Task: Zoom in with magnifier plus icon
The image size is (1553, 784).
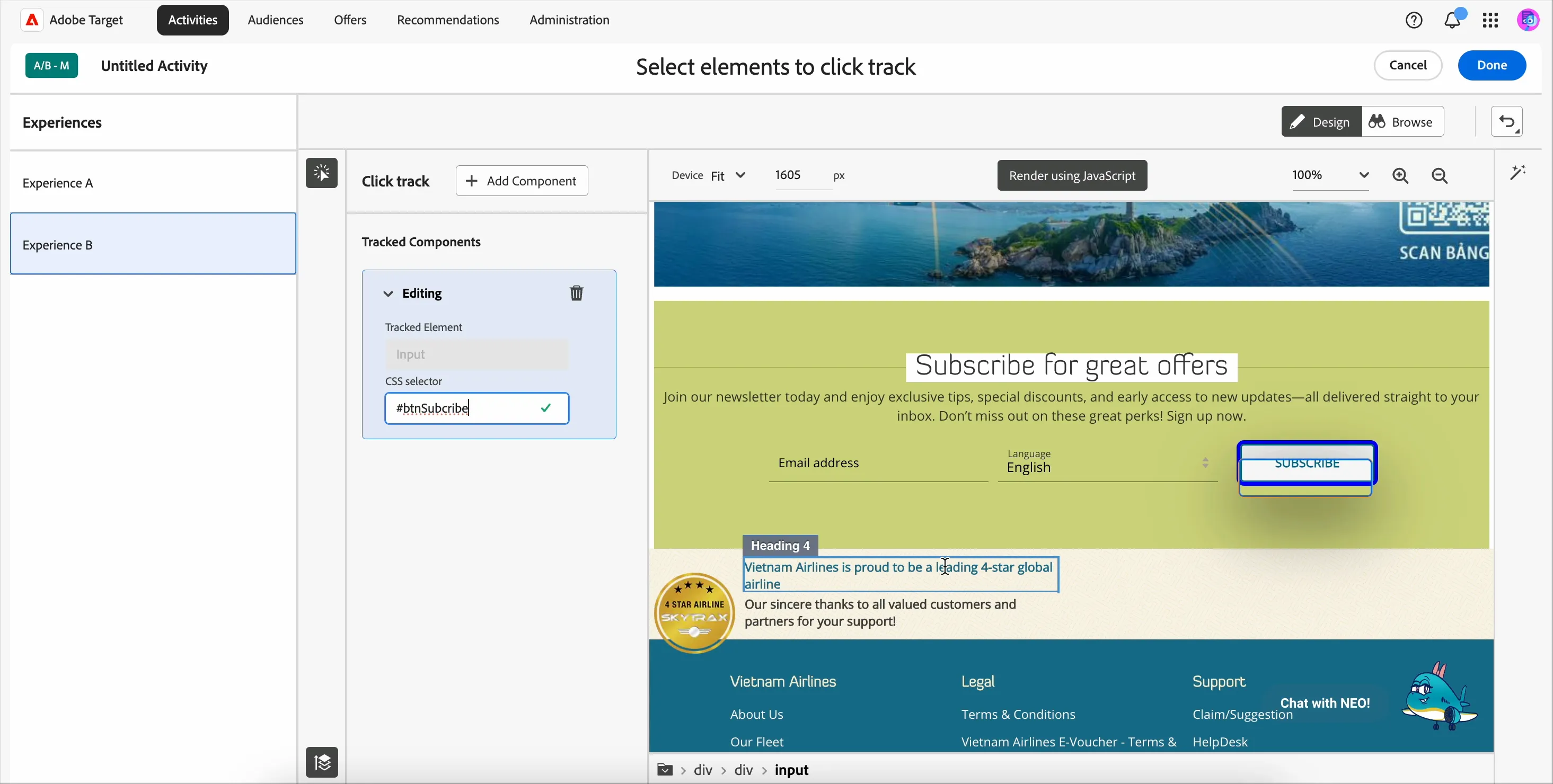Action: (1400, 176)
